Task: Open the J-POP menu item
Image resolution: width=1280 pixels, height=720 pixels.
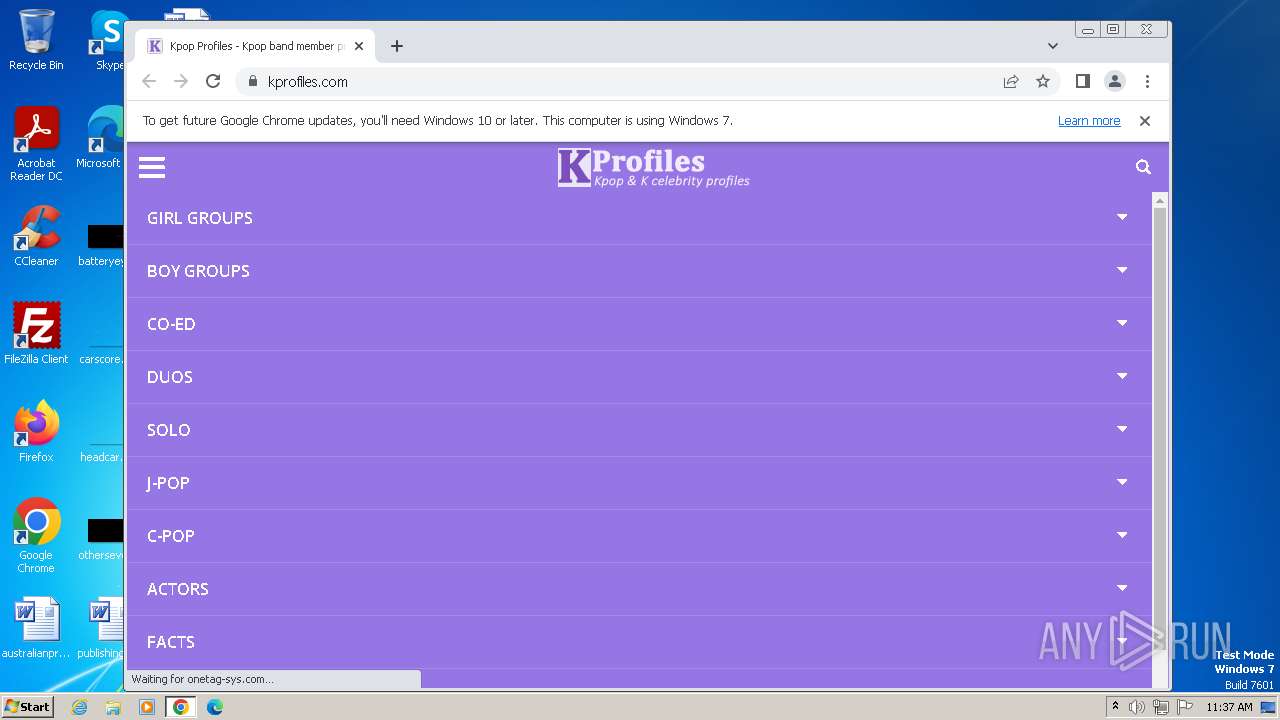Action: click(x=168, y=483)
